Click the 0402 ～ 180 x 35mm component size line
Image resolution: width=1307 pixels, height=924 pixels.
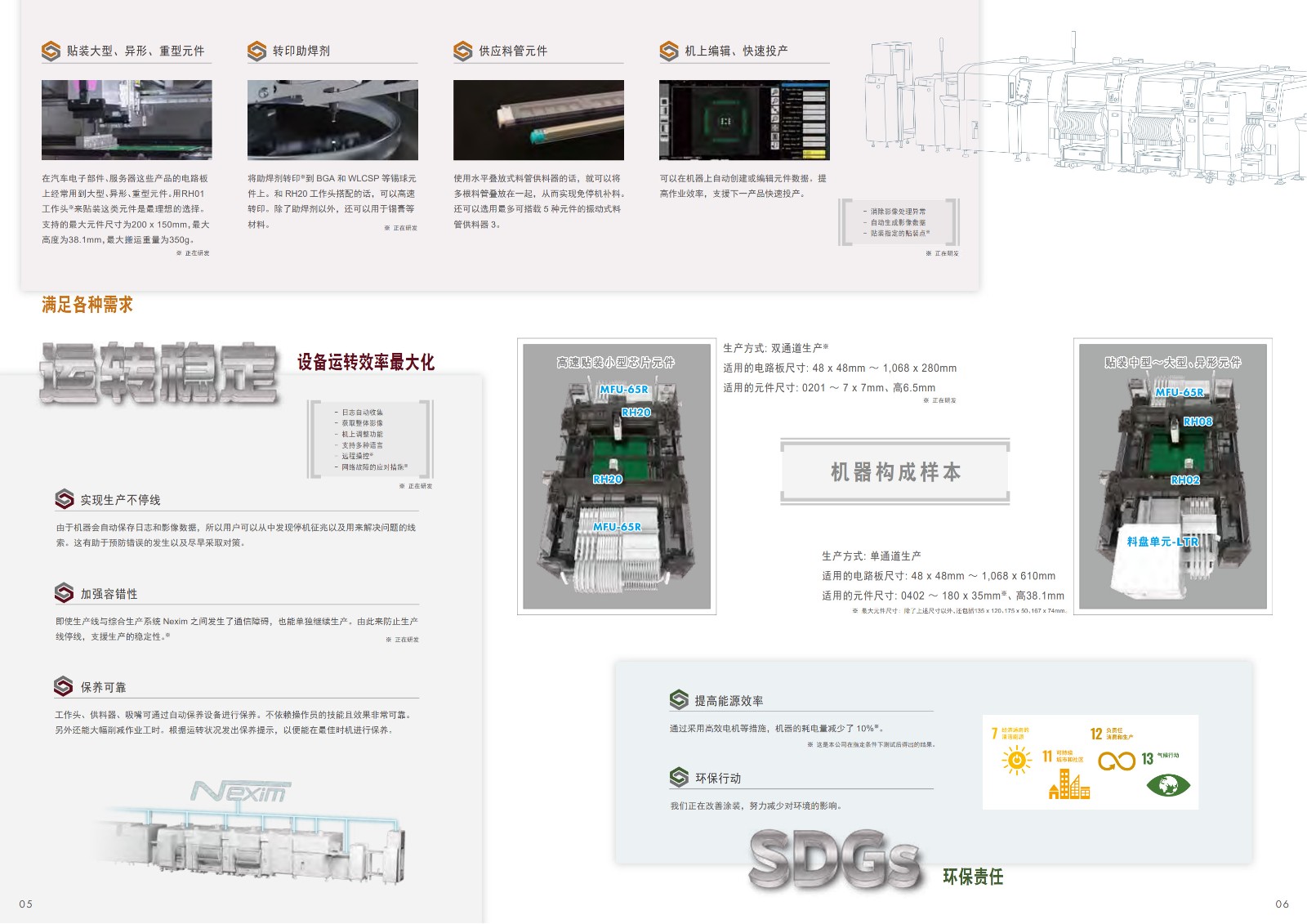(943, 596)
